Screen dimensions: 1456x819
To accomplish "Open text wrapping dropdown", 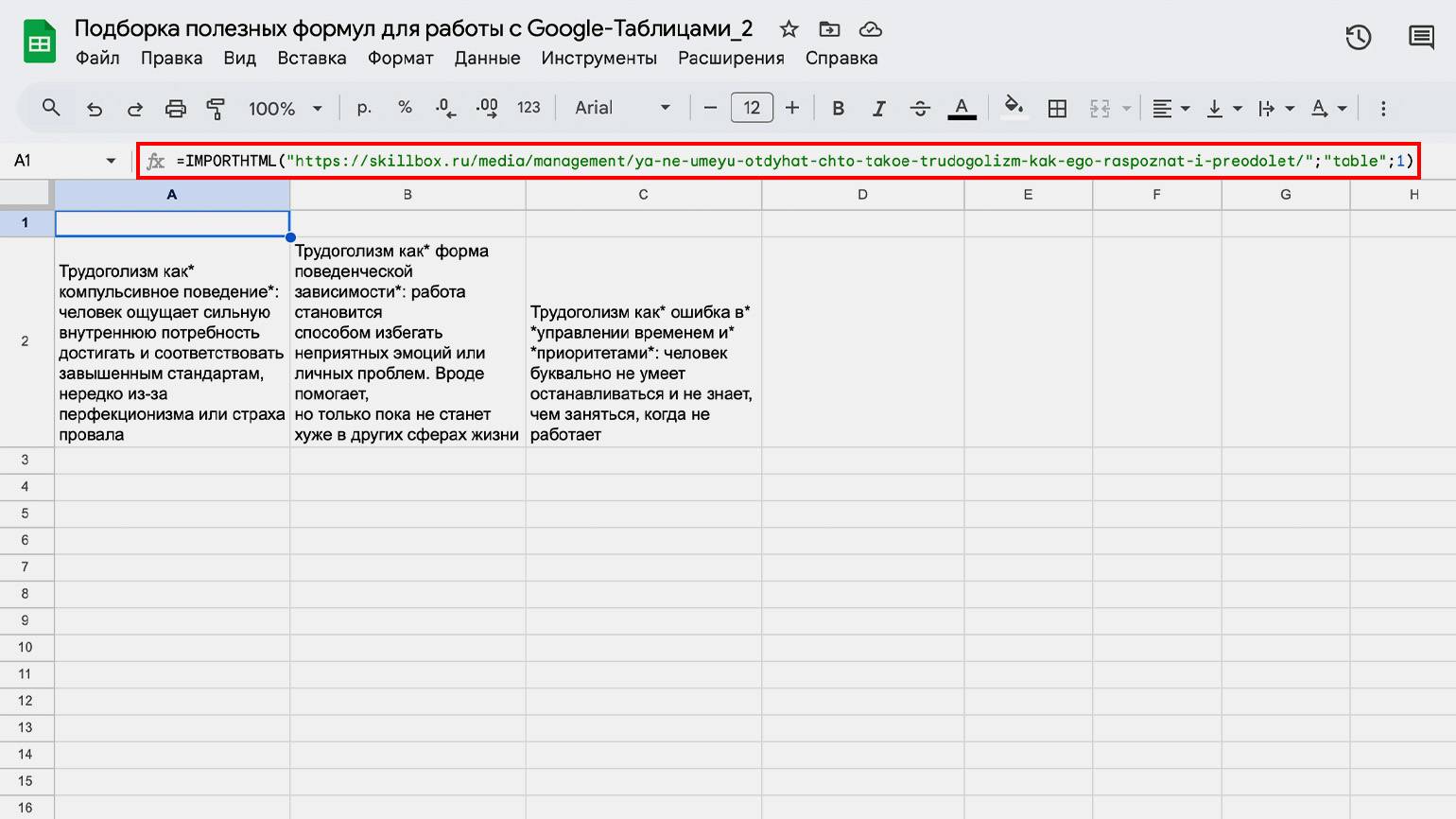I will point(1275,109).
